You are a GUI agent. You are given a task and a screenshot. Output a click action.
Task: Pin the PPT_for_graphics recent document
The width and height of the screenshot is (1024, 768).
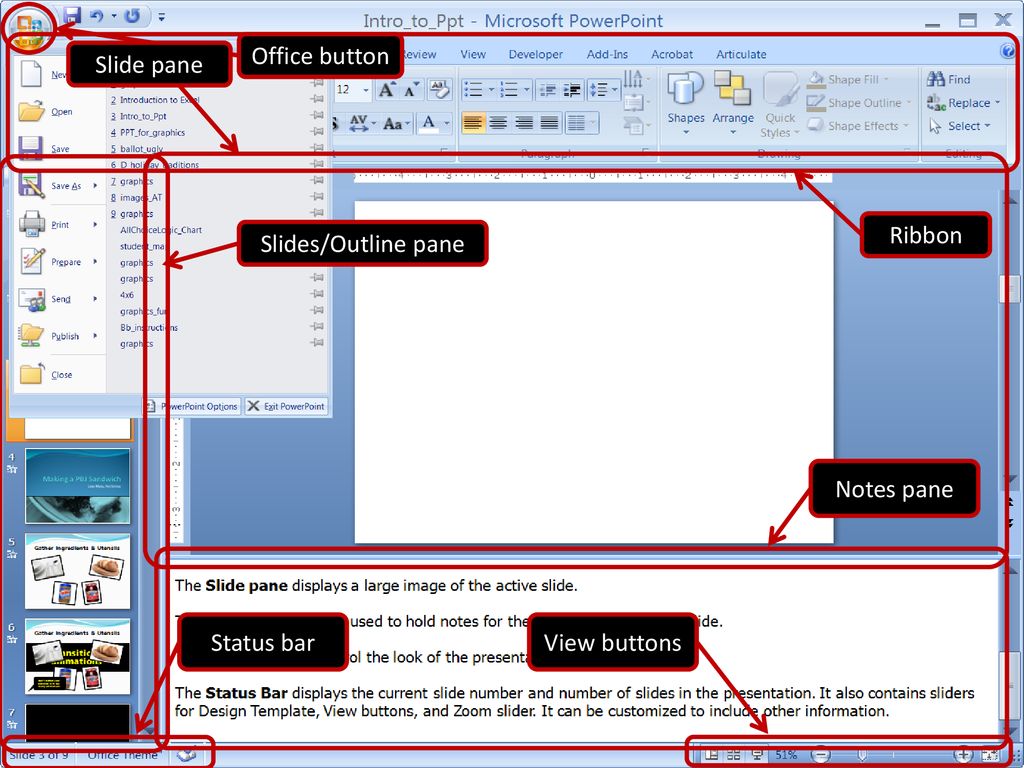[317, 132]
